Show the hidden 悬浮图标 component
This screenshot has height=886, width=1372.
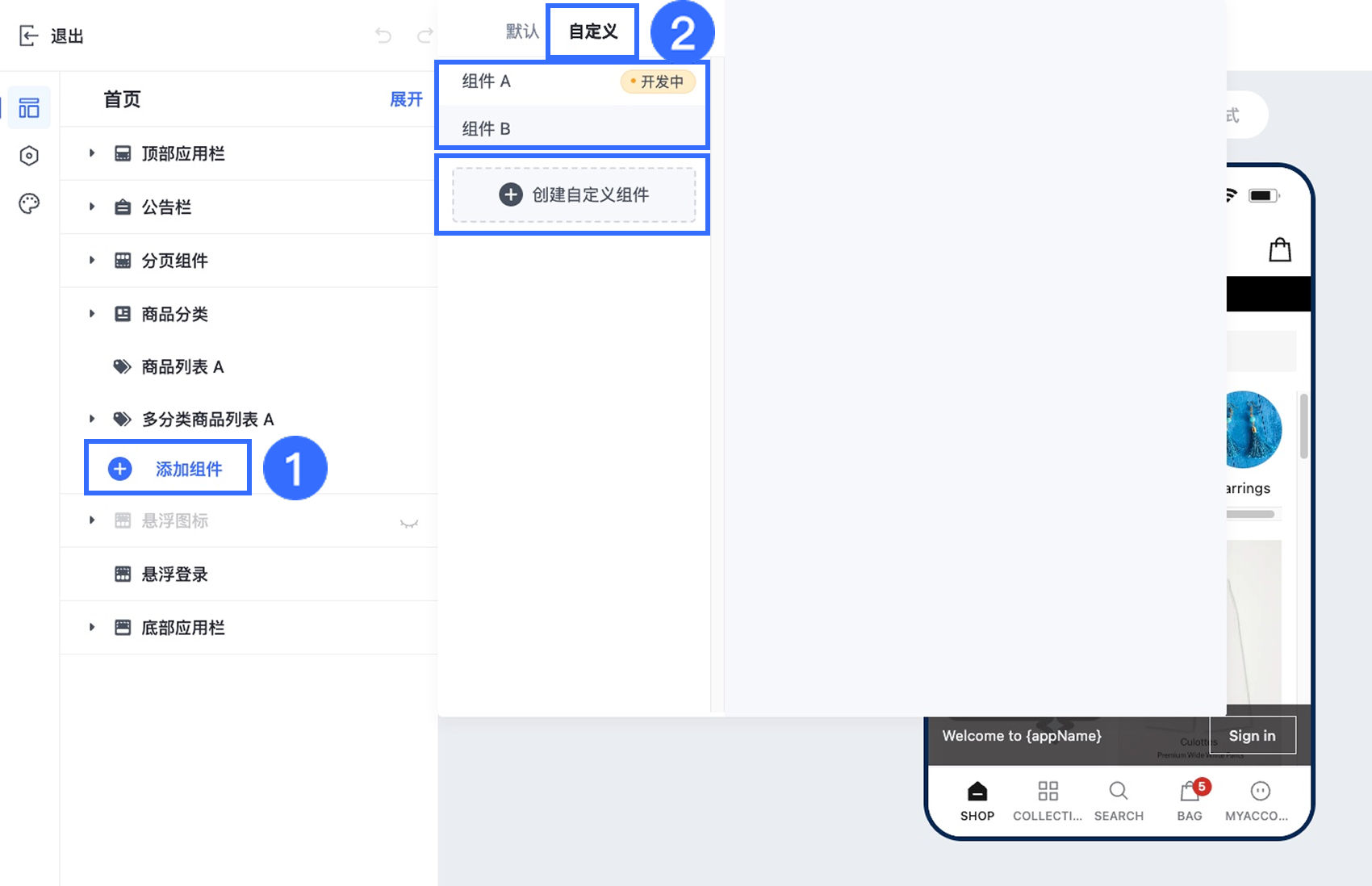[x=409, y=523]
